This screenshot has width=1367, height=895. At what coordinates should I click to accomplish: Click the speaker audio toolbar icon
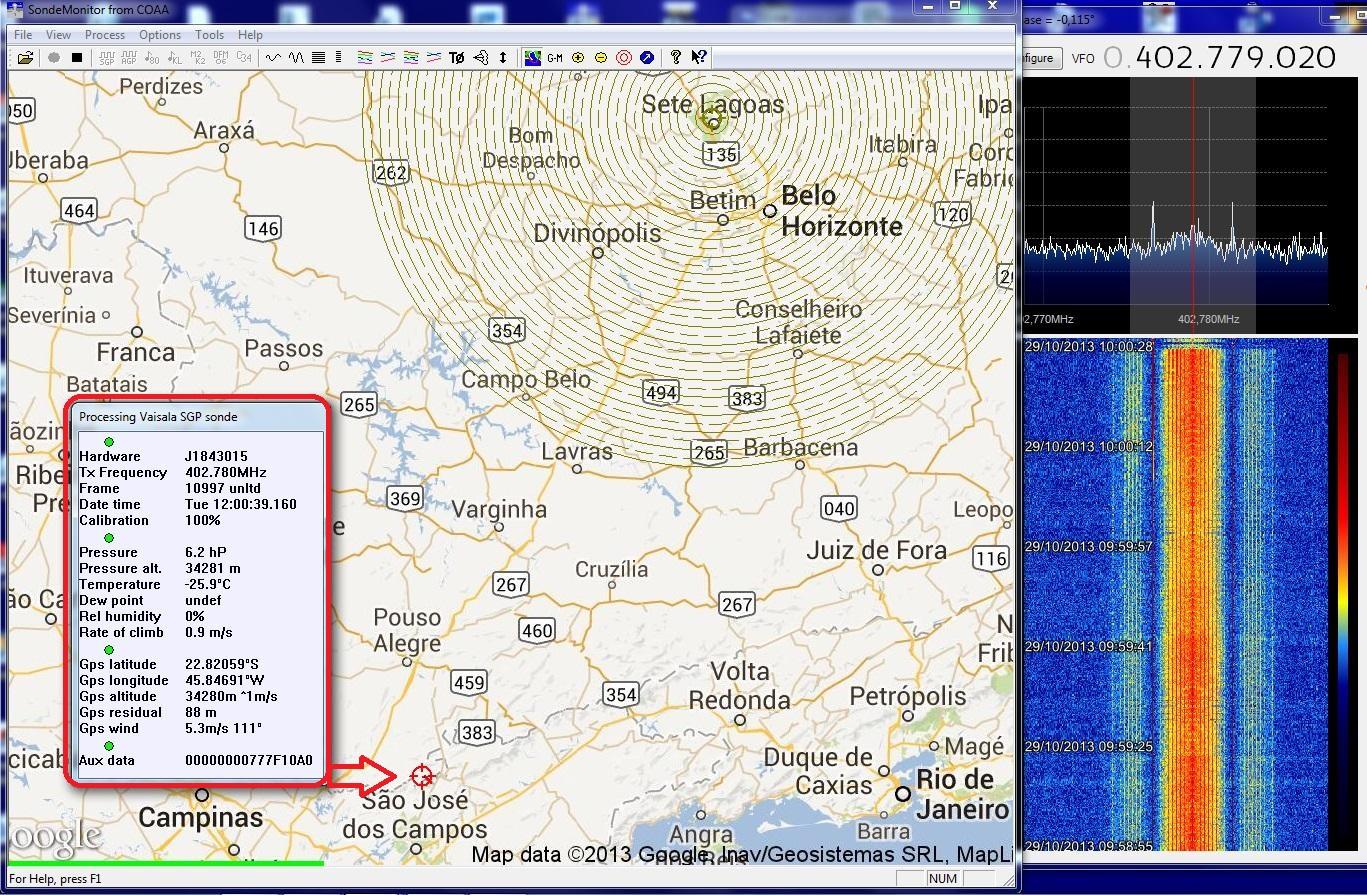pos(481,58)
